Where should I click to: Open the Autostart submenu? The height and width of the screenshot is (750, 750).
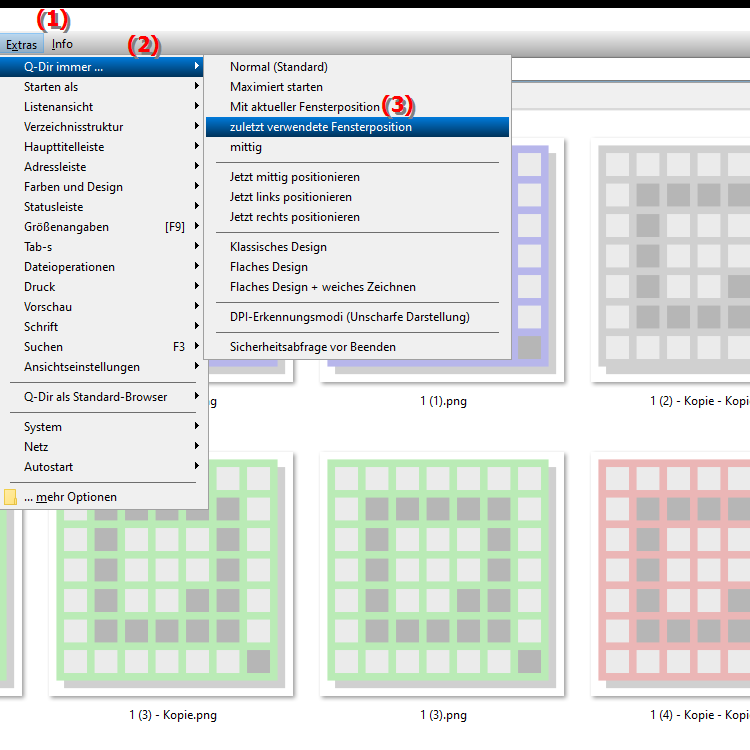(101, 467)
